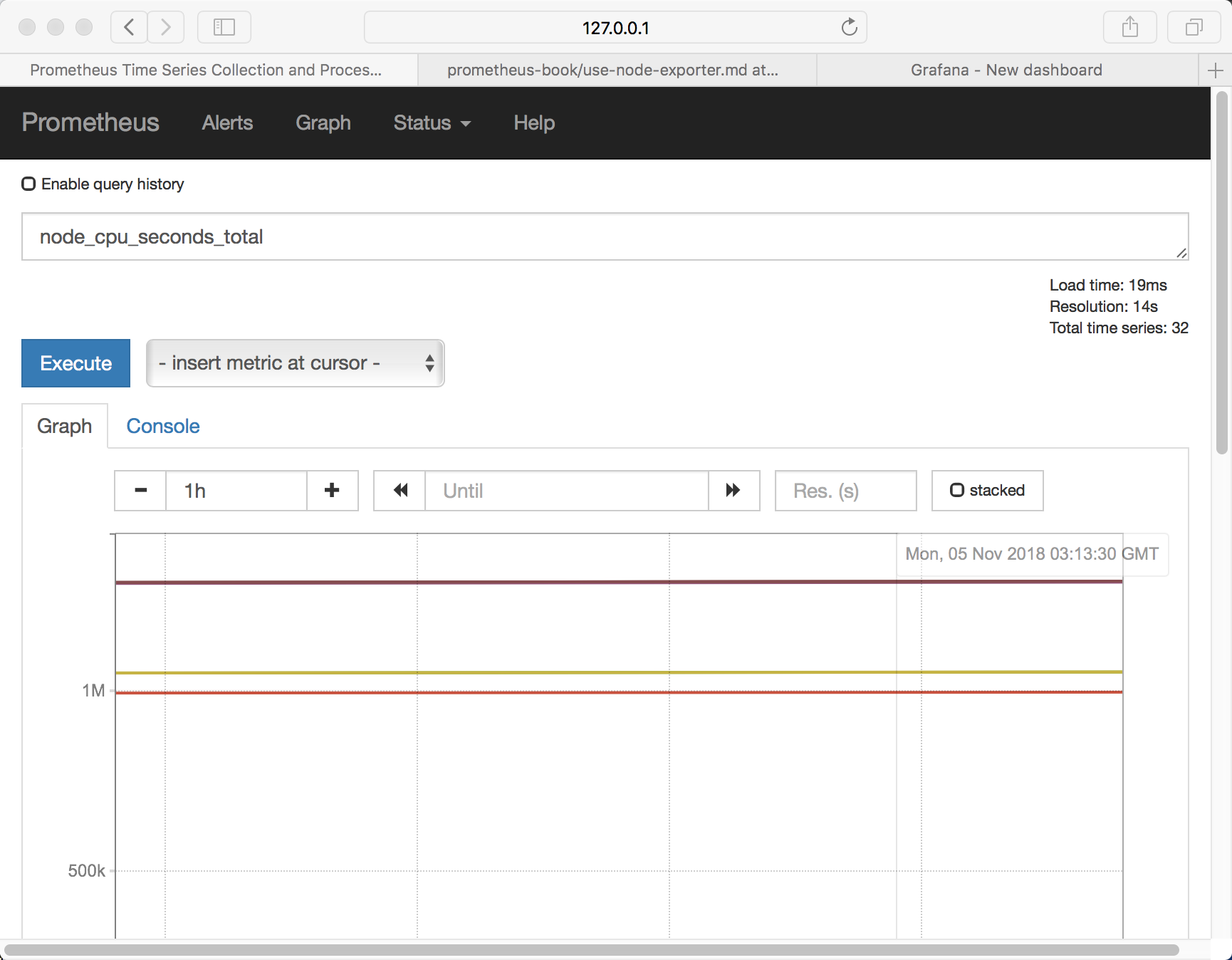
Task: Click the 500k y-axis label
Action: [86, 871]
